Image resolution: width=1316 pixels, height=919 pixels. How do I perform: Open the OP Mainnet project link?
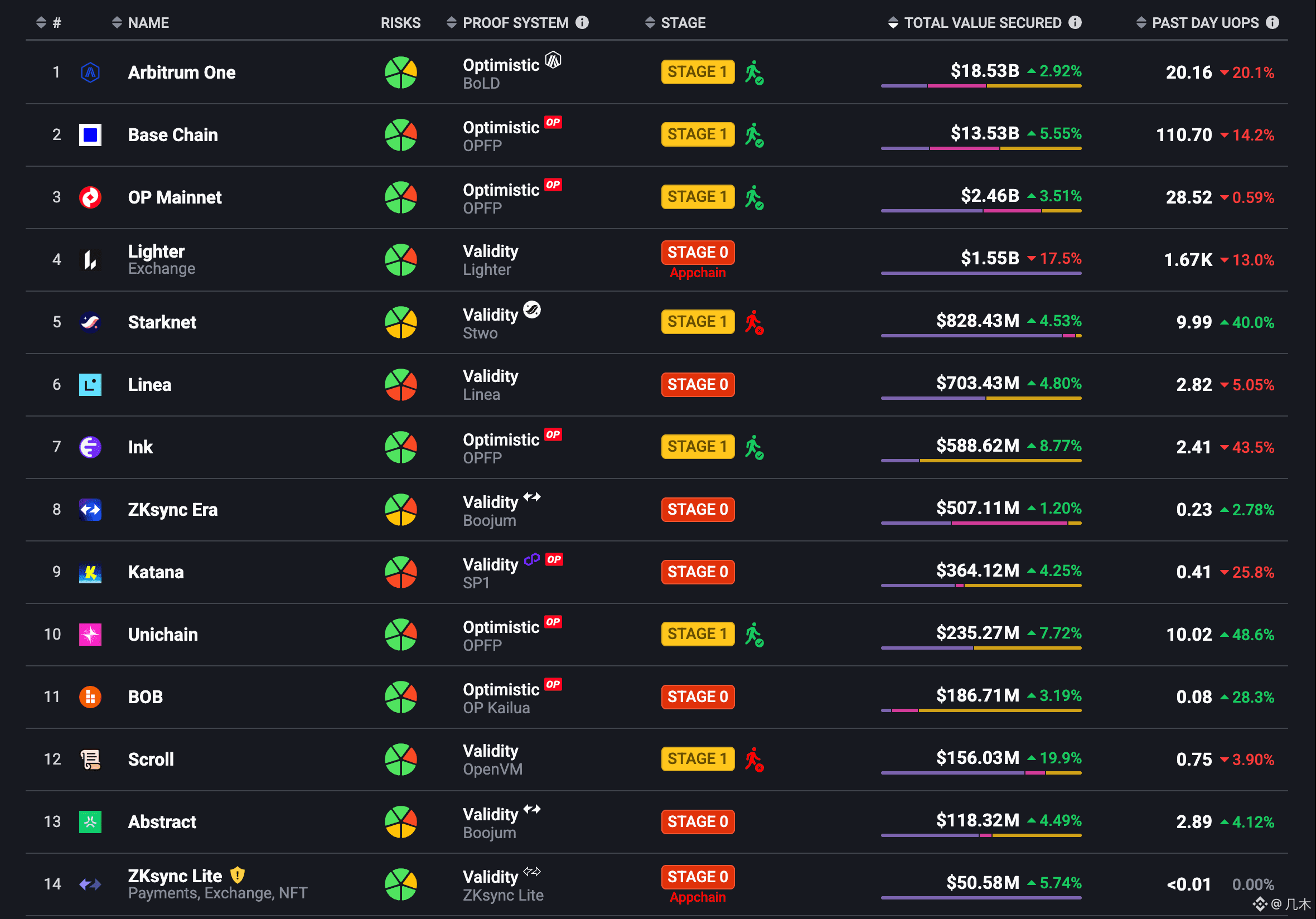[x=174, y=197]
